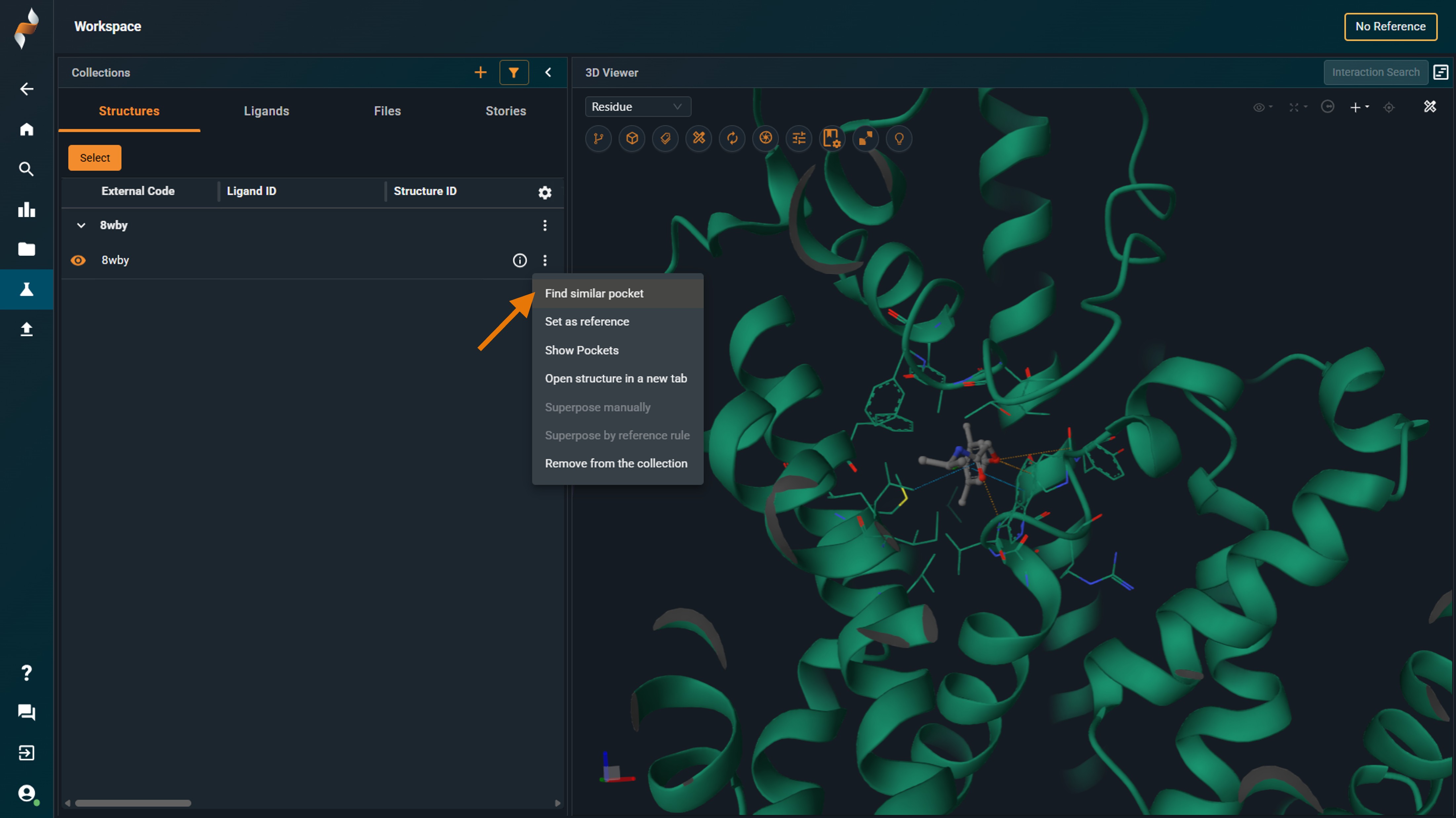Switch to the Ligands tab
1456x818 pixels.
(x=266, y=111)
